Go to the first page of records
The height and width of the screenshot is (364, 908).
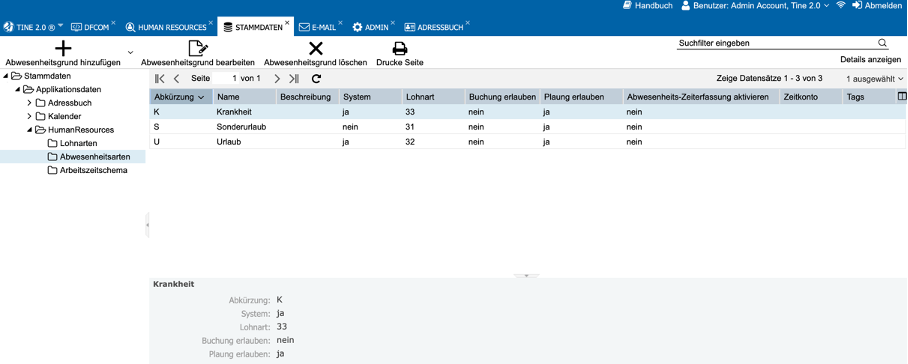pyautogui.click(x=160, y=78)
